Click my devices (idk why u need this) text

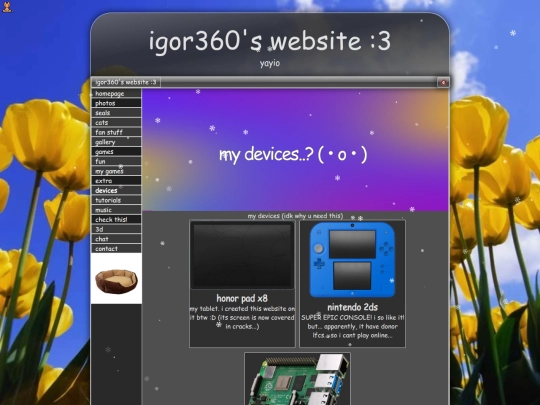coord(295,216)
